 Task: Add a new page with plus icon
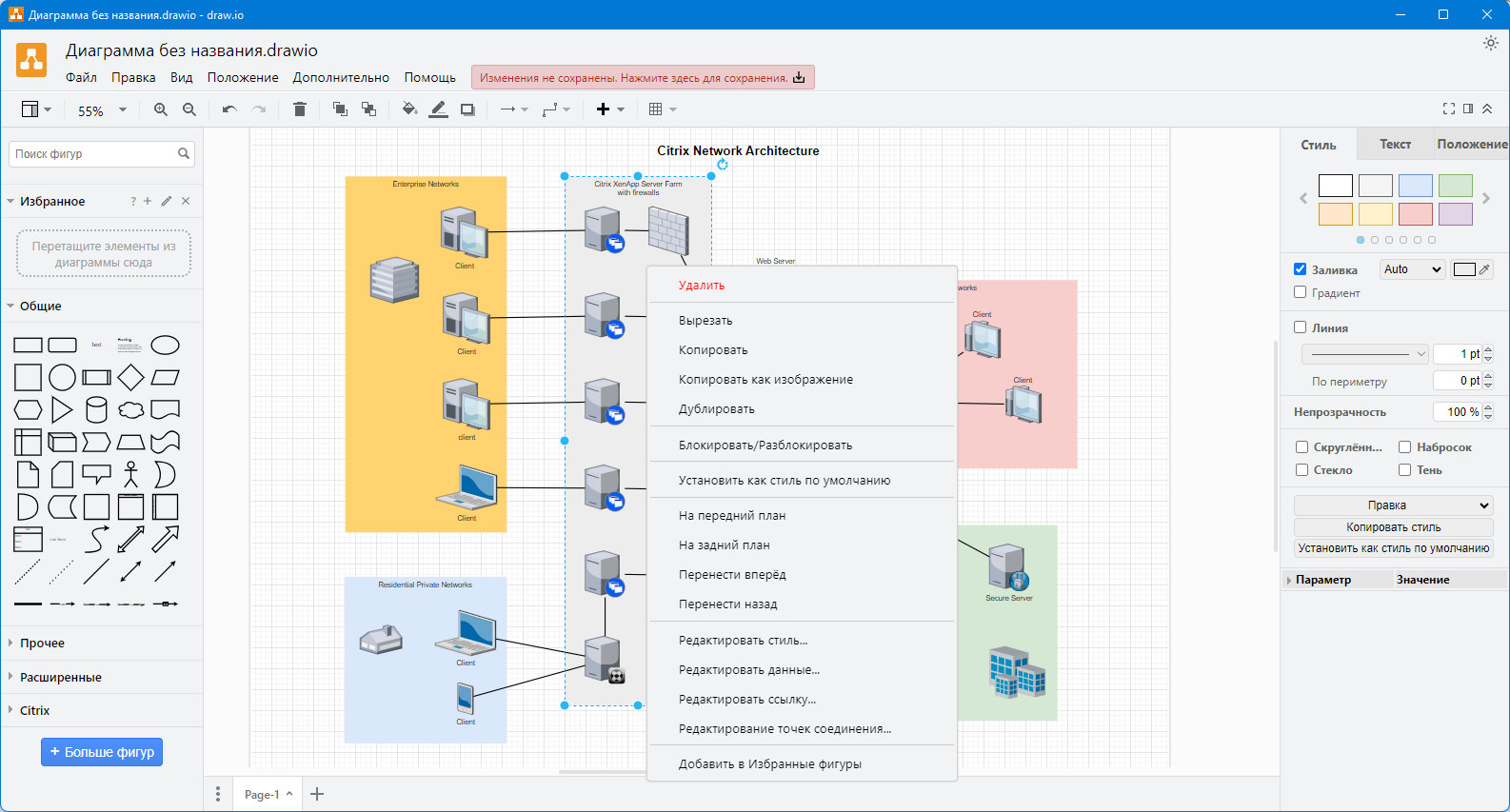(317, 794)
